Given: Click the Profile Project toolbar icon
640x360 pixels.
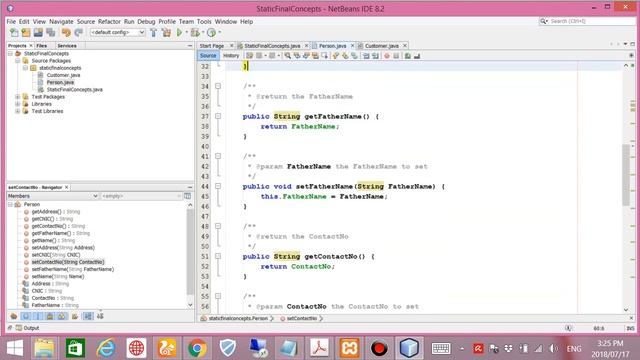Looking at the screenshot, I should (211, 33).
